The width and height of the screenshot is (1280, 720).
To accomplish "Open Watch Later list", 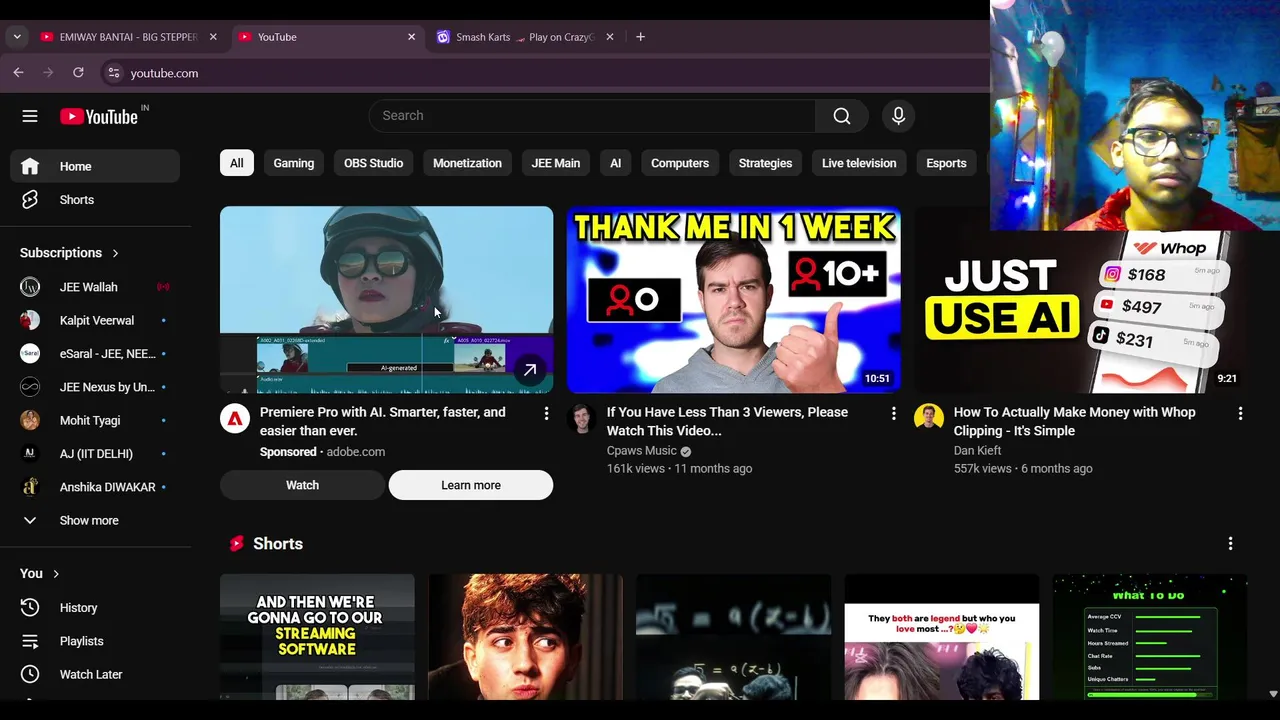I will [x=95, y=675].
